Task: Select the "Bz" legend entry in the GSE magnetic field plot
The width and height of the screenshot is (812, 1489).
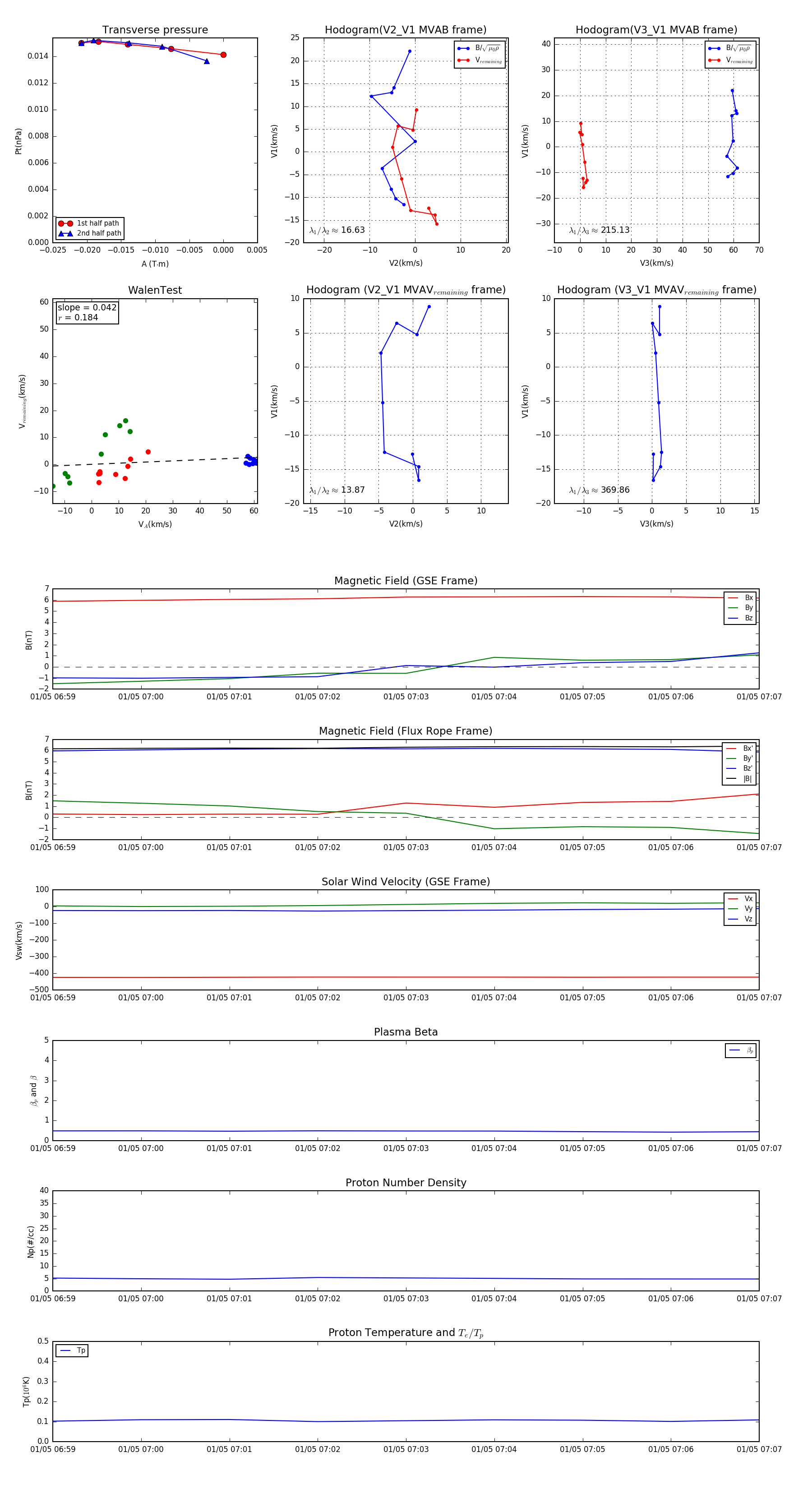Action: [x=740, y=618]
